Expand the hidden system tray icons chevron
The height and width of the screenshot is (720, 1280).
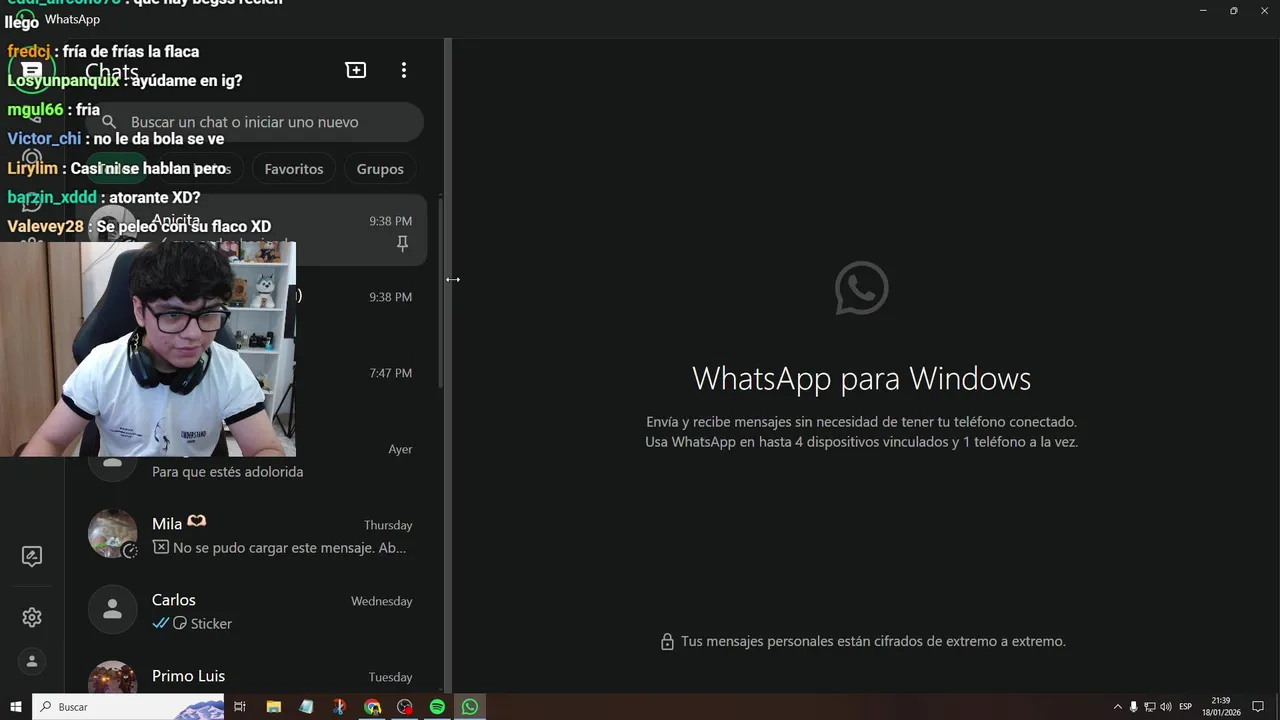1117,707
